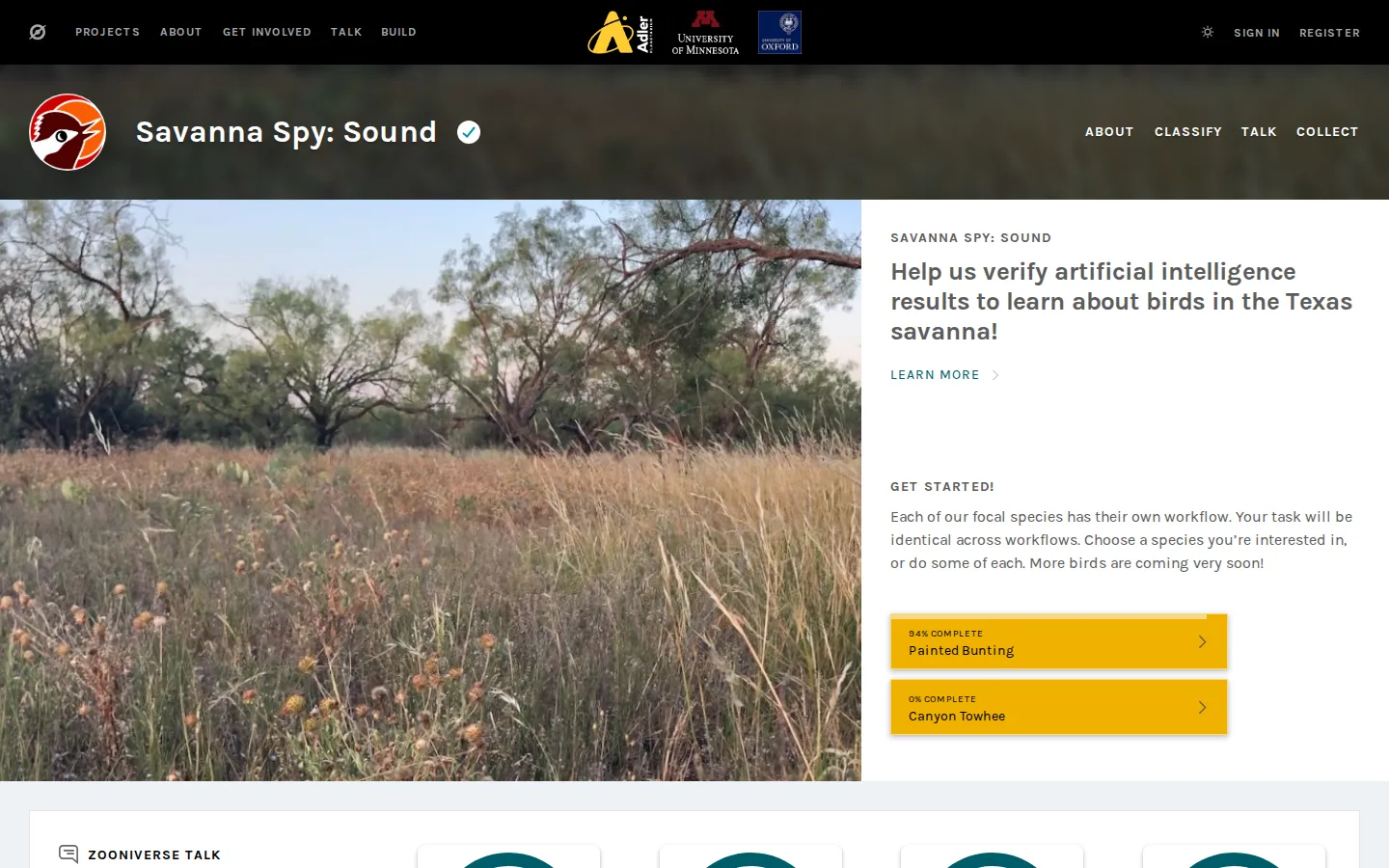Open the Zooniverse home logo icon
The image size is (1389, 868).
(38, 32)
